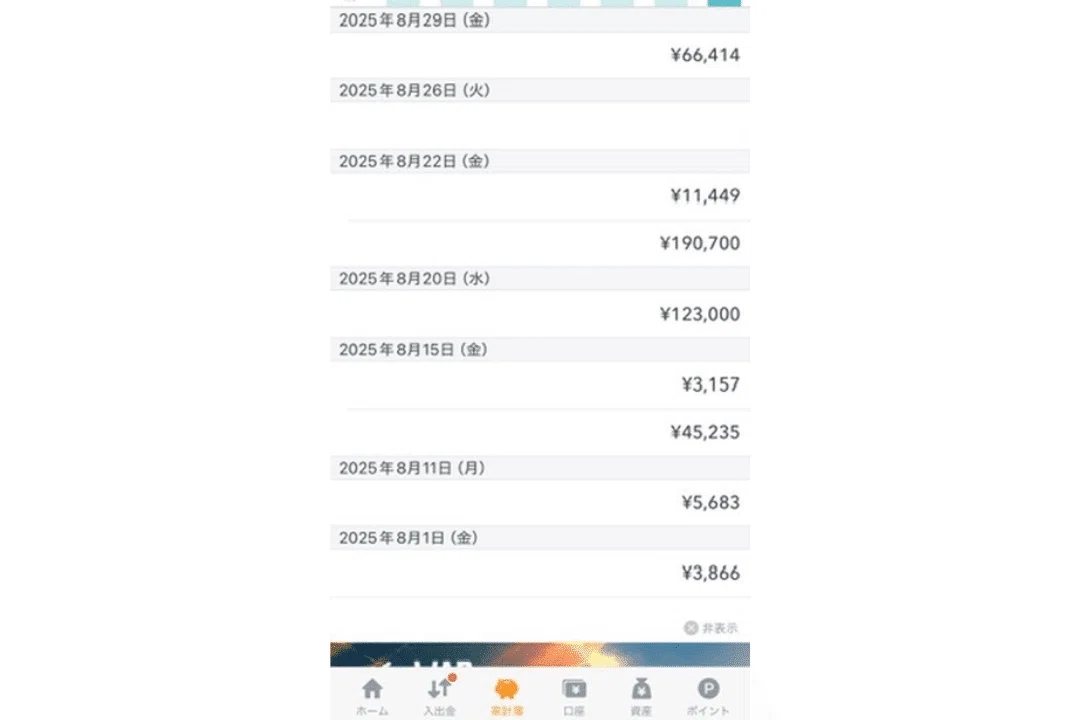Select the highlighted dark teal chart bar
1080x720 pixels.
coord(724,3)
